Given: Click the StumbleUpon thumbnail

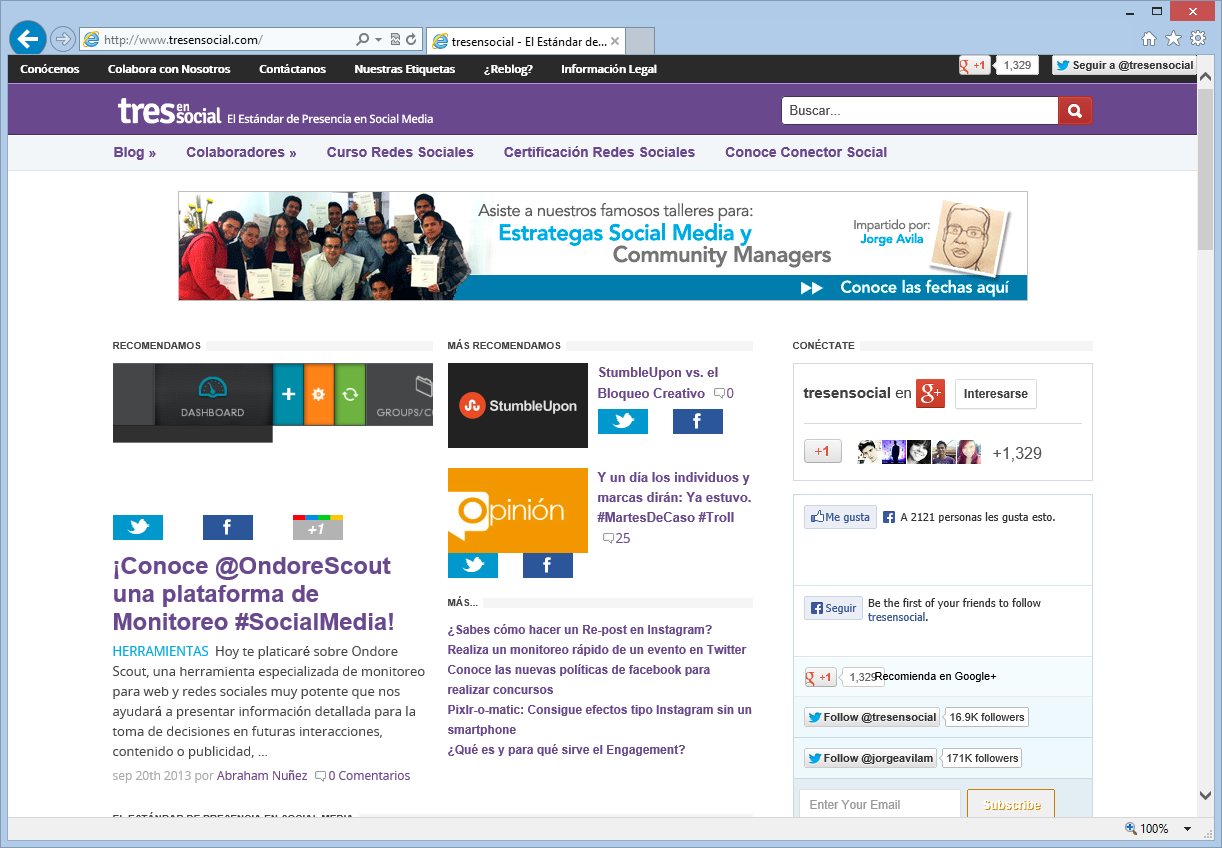Looking at the screenshot, I should tap(518, 405).
